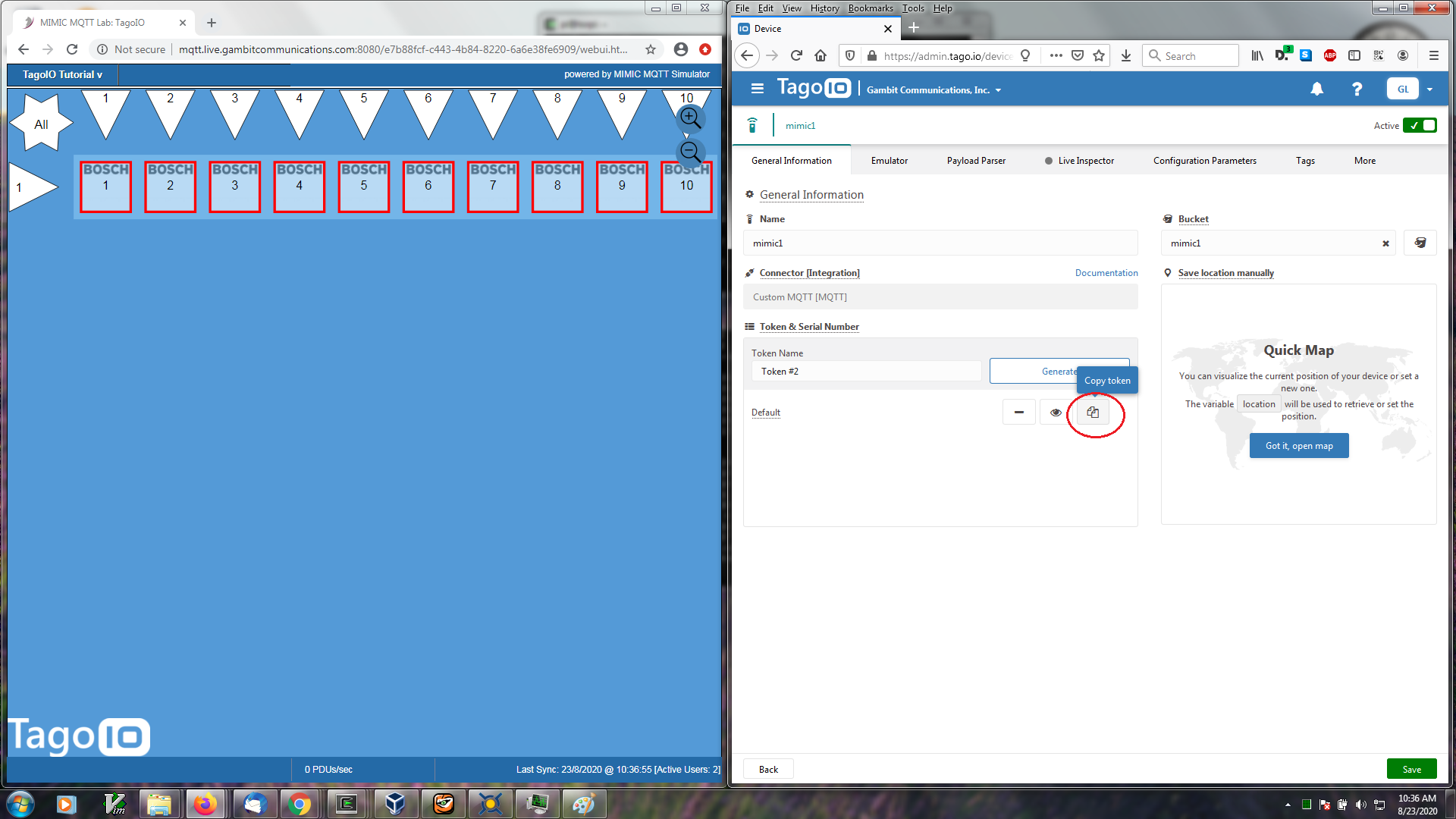Open Firefox from the taskbar
The height and width of the screenshot is (819, 1456).
pyautogui.click(x=205, y=804)
